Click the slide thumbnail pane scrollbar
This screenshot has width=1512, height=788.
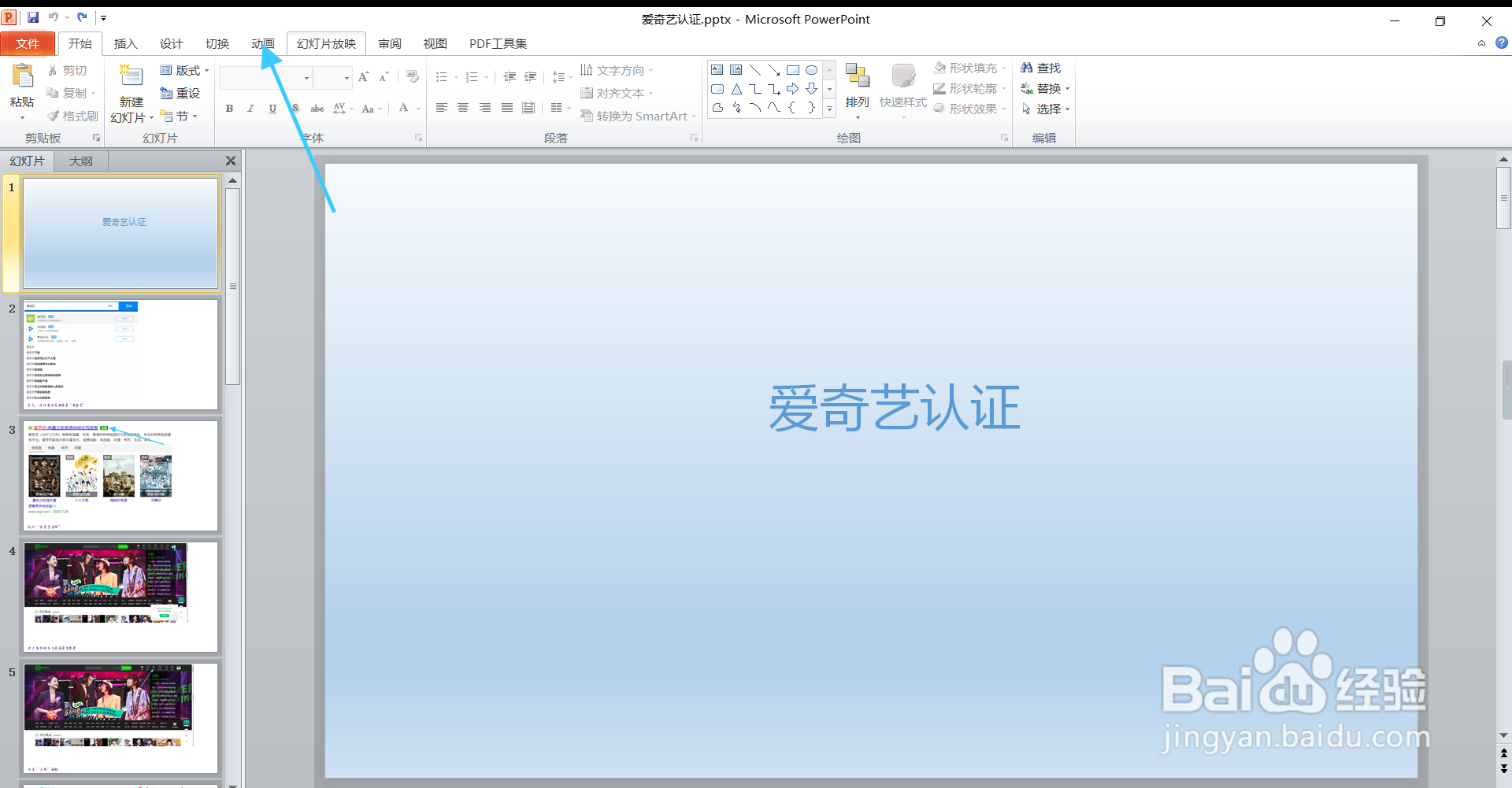click(232, 286)
